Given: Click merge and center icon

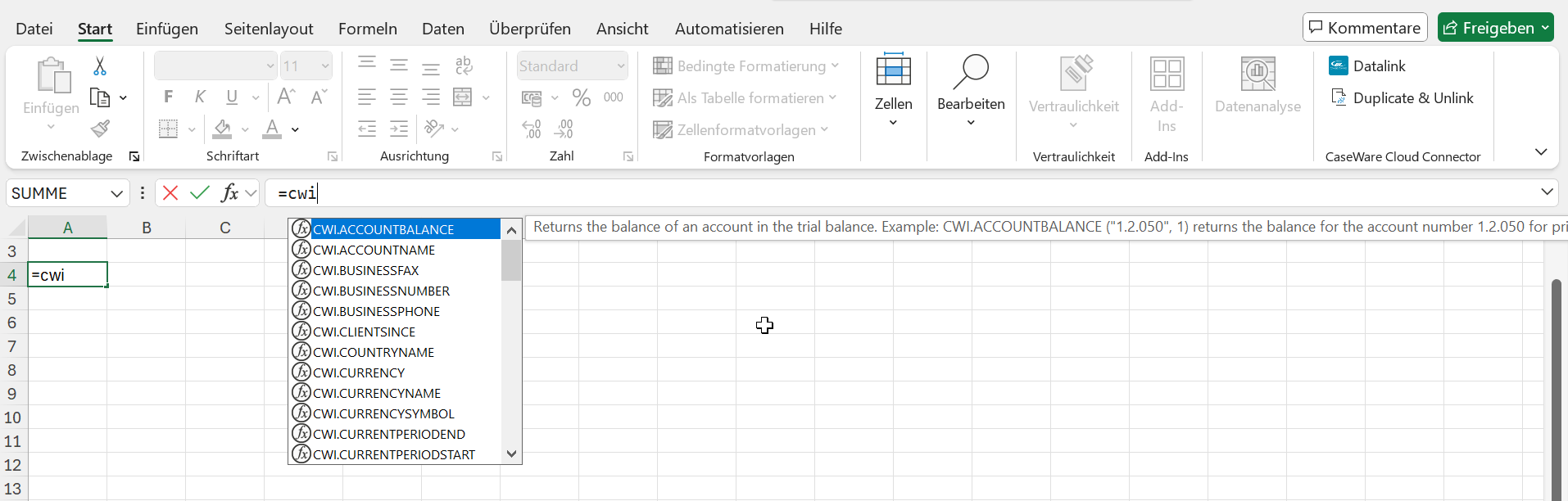Looking at the screenshot, I should [463, 97].
